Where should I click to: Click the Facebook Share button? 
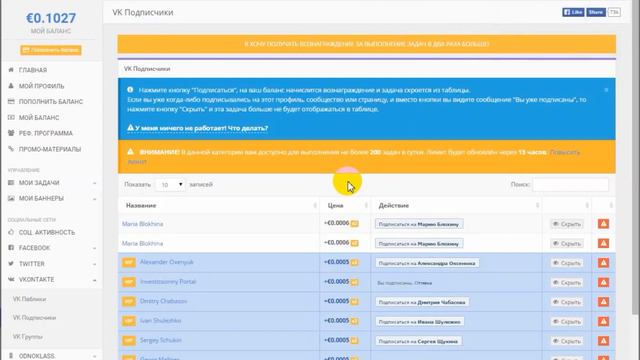click(x=596, y=12)
